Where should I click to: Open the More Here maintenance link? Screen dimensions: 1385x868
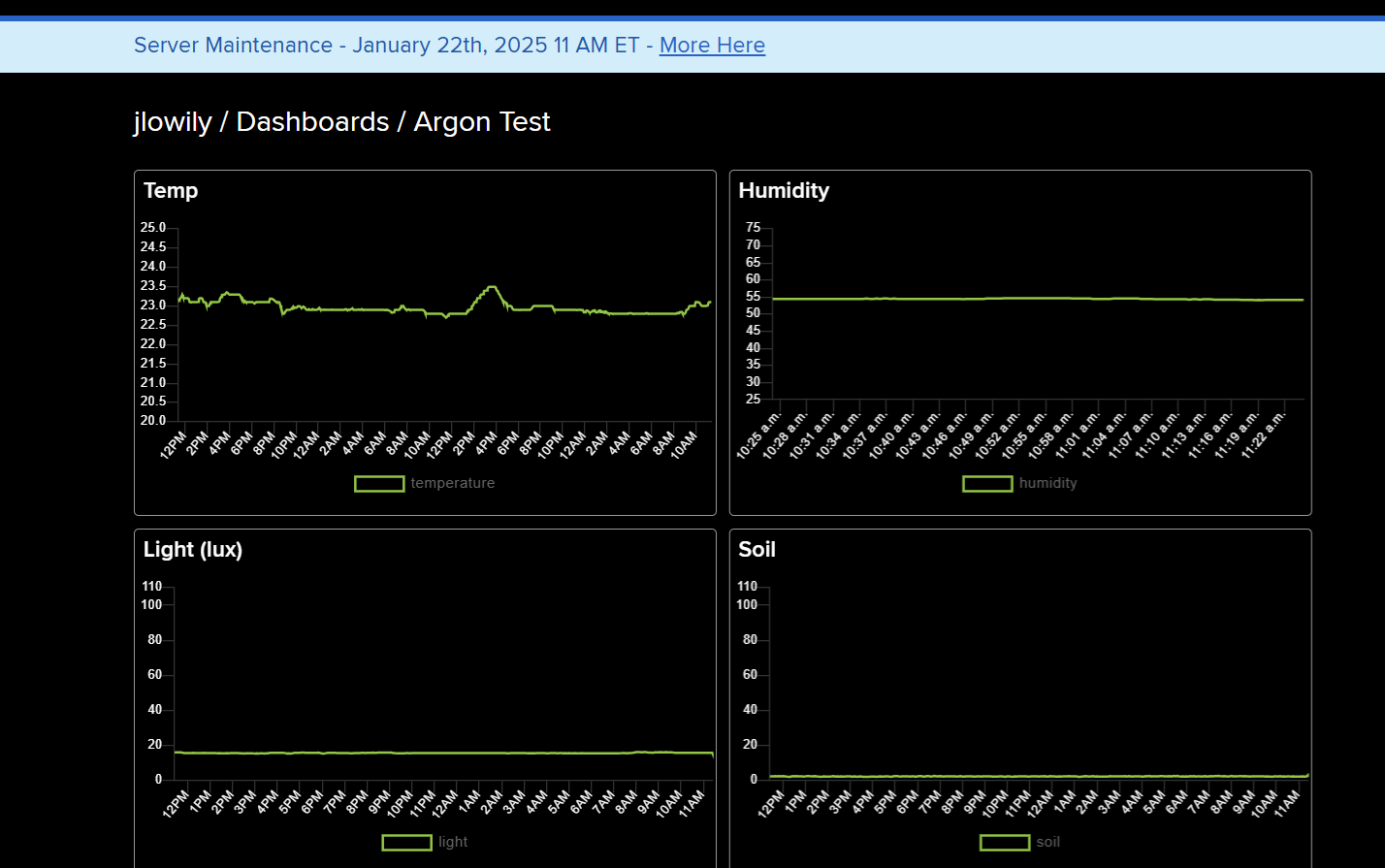pyautogui.click(x=712, y=46)
